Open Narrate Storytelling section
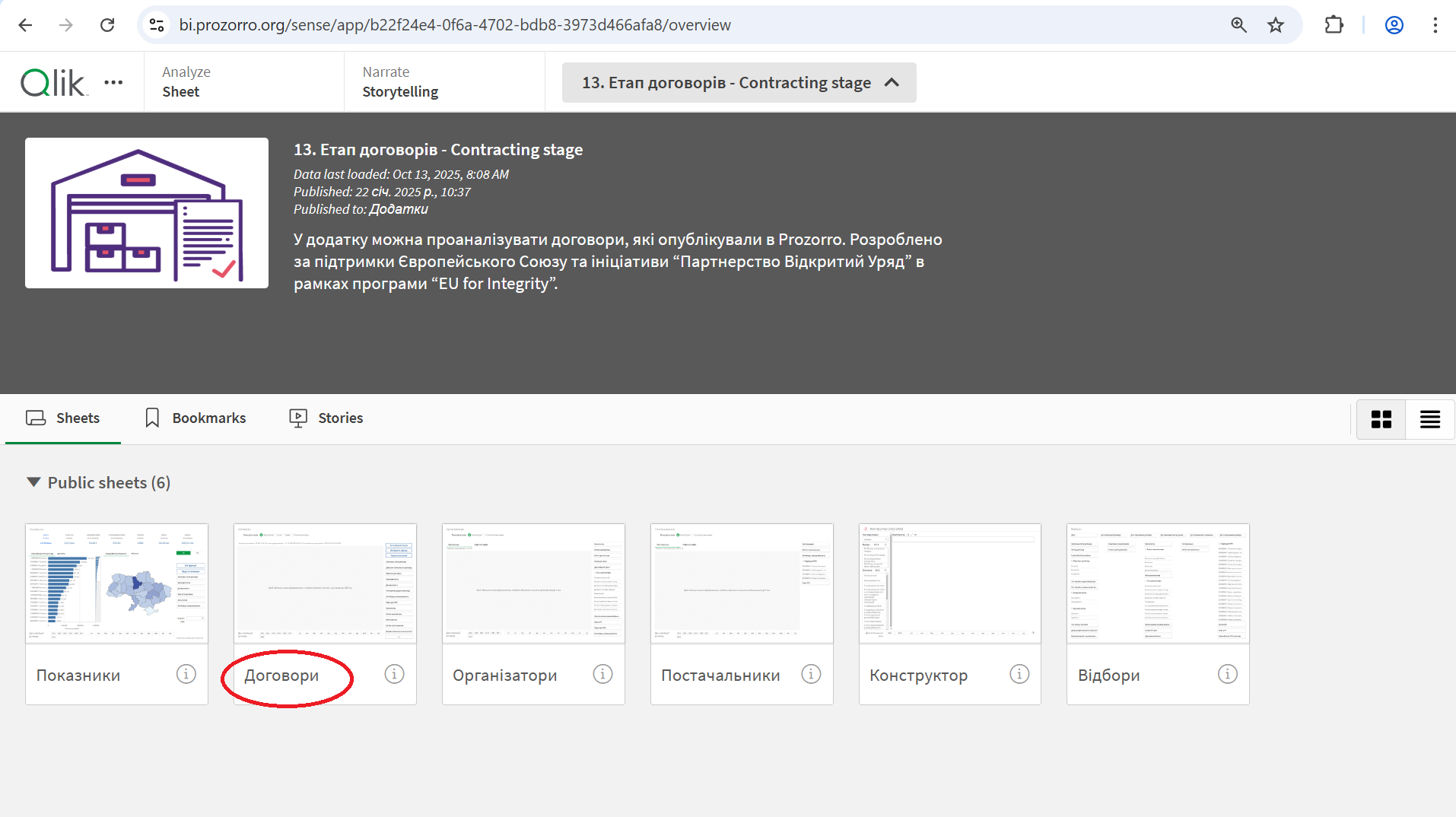Viewport: 1456px width, 817px height. point(400,82)
